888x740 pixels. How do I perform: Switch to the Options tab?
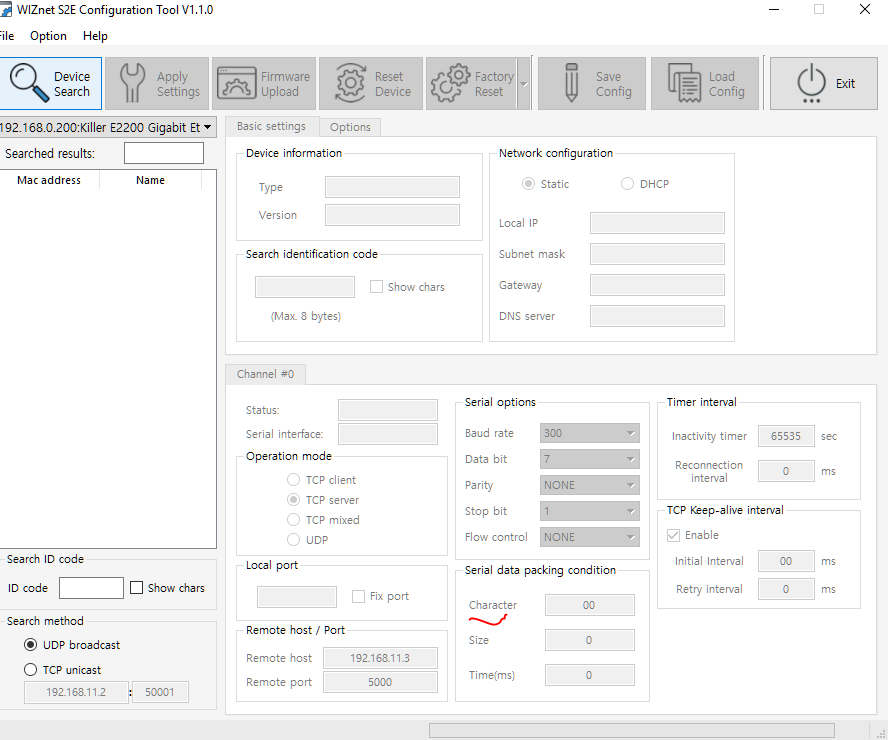(x=350, y=127)
